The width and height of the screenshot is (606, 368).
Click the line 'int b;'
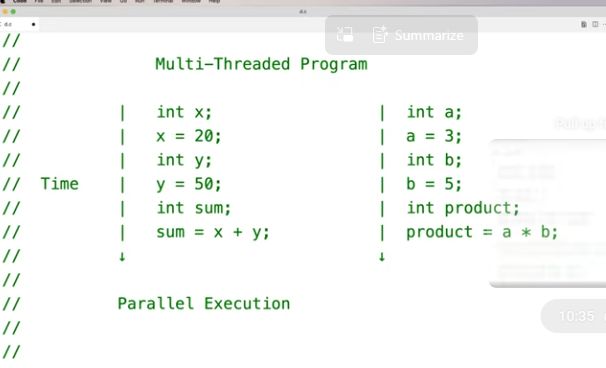click(434, 160)
